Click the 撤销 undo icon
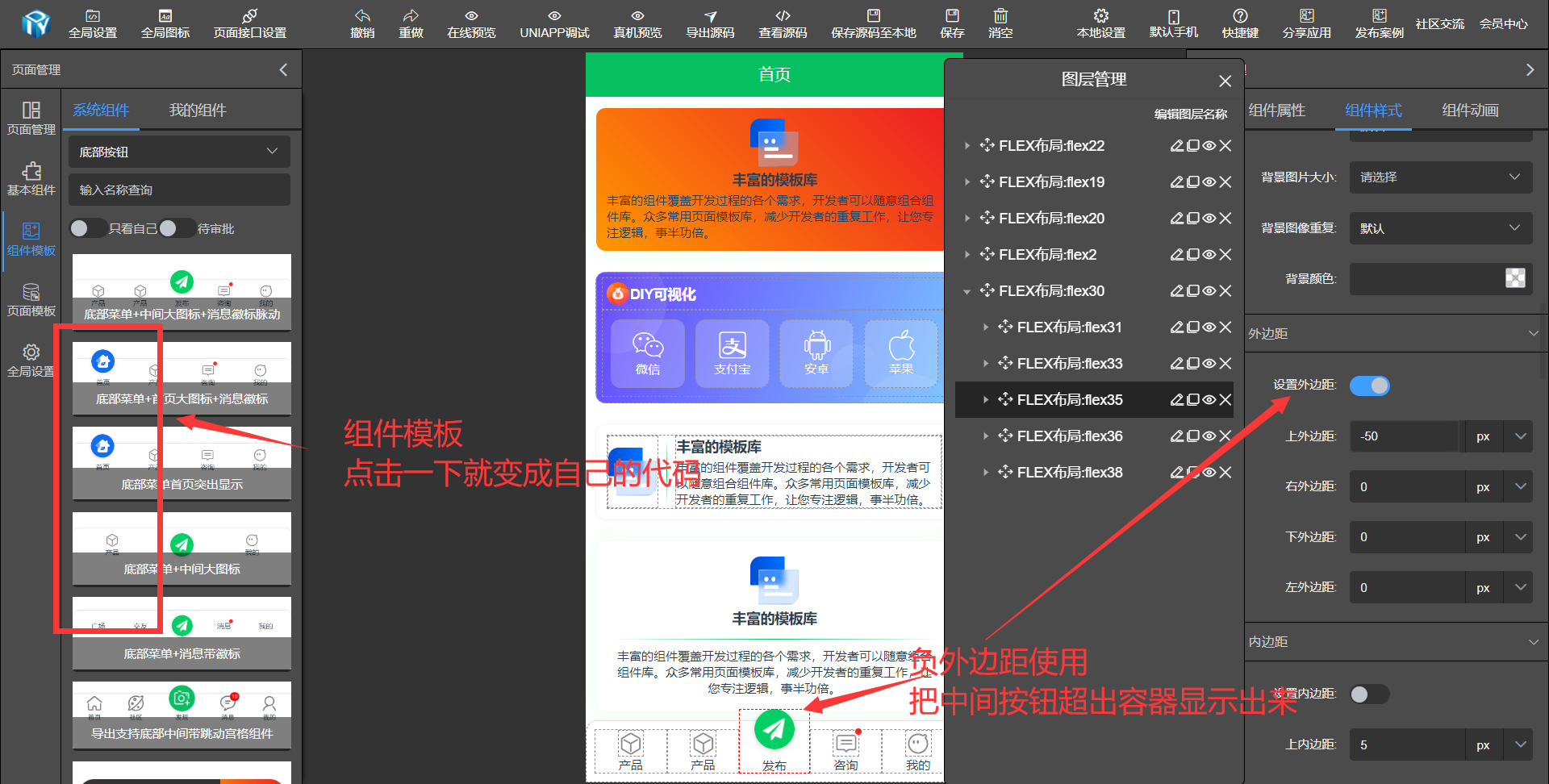 (x=362, y=24)
